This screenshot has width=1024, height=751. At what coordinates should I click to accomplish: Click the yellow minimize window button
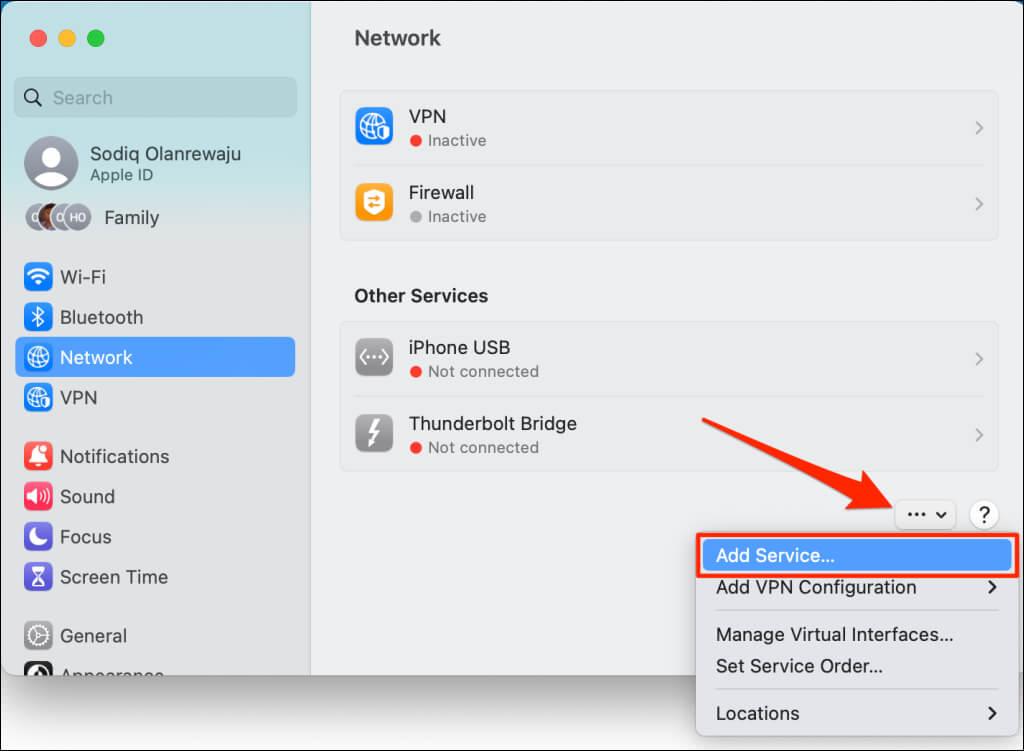67,39
